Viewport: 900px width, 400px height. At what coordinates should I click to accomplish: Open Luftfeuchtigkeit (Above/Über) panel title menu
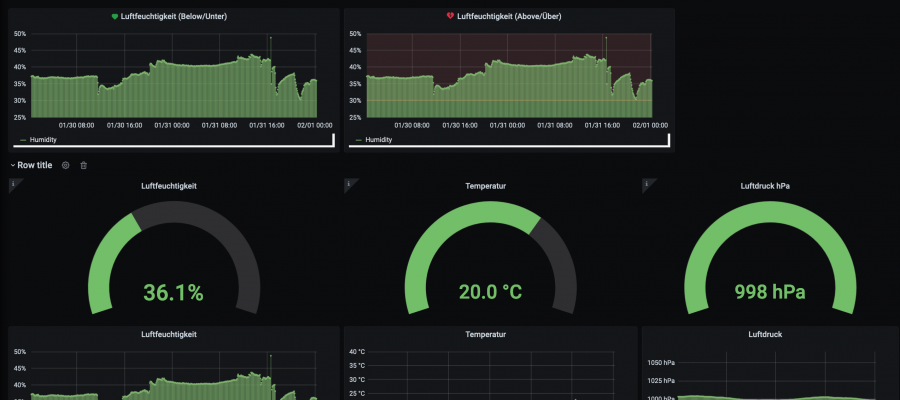(x=509, y=17)
